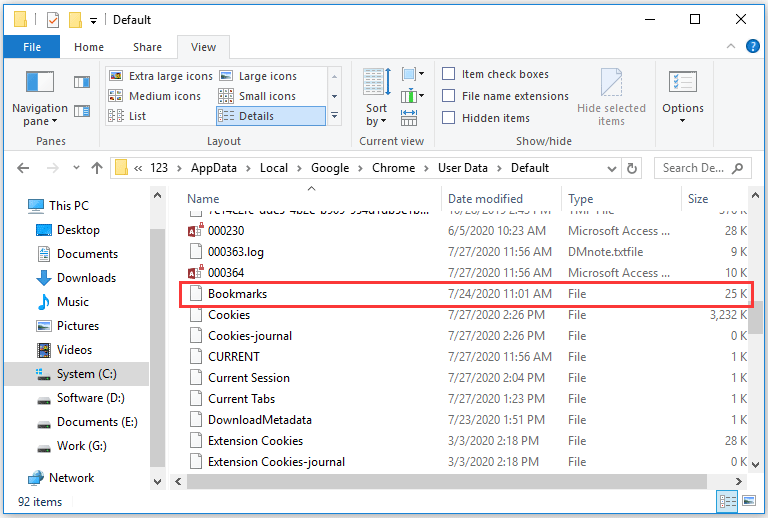Go back with the Back arrow
Image resolution: width=768 pixels, height=518 pixels.
[23, 168]
